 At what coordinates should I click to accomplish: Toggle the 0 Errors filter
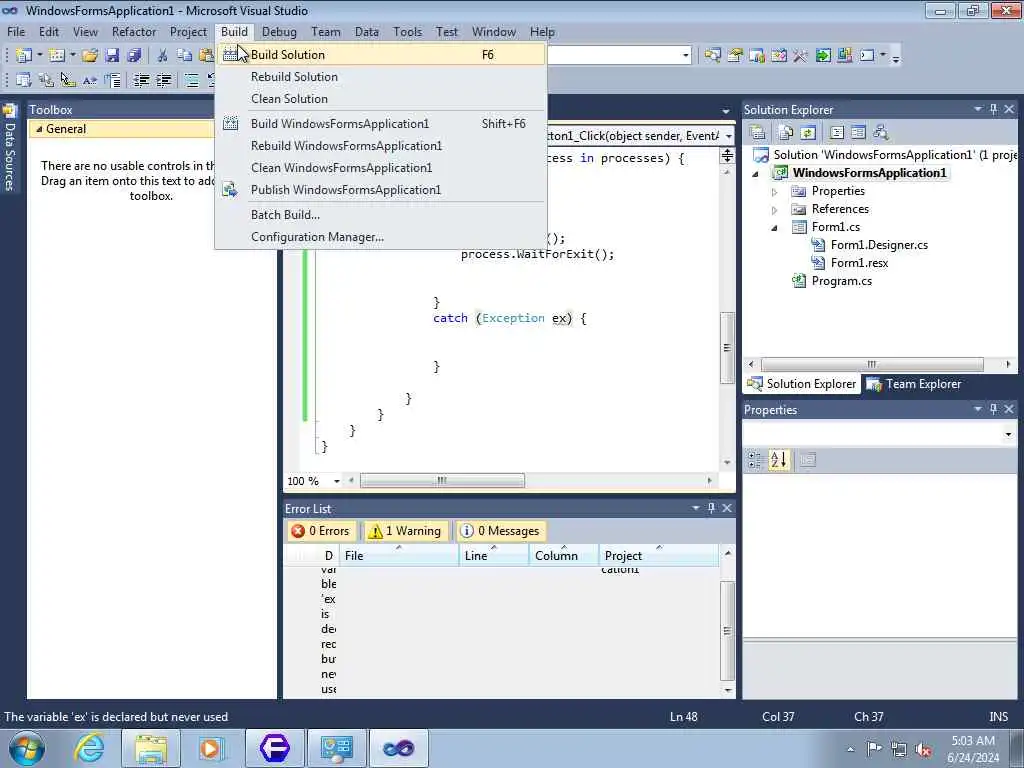coord(321,531)
